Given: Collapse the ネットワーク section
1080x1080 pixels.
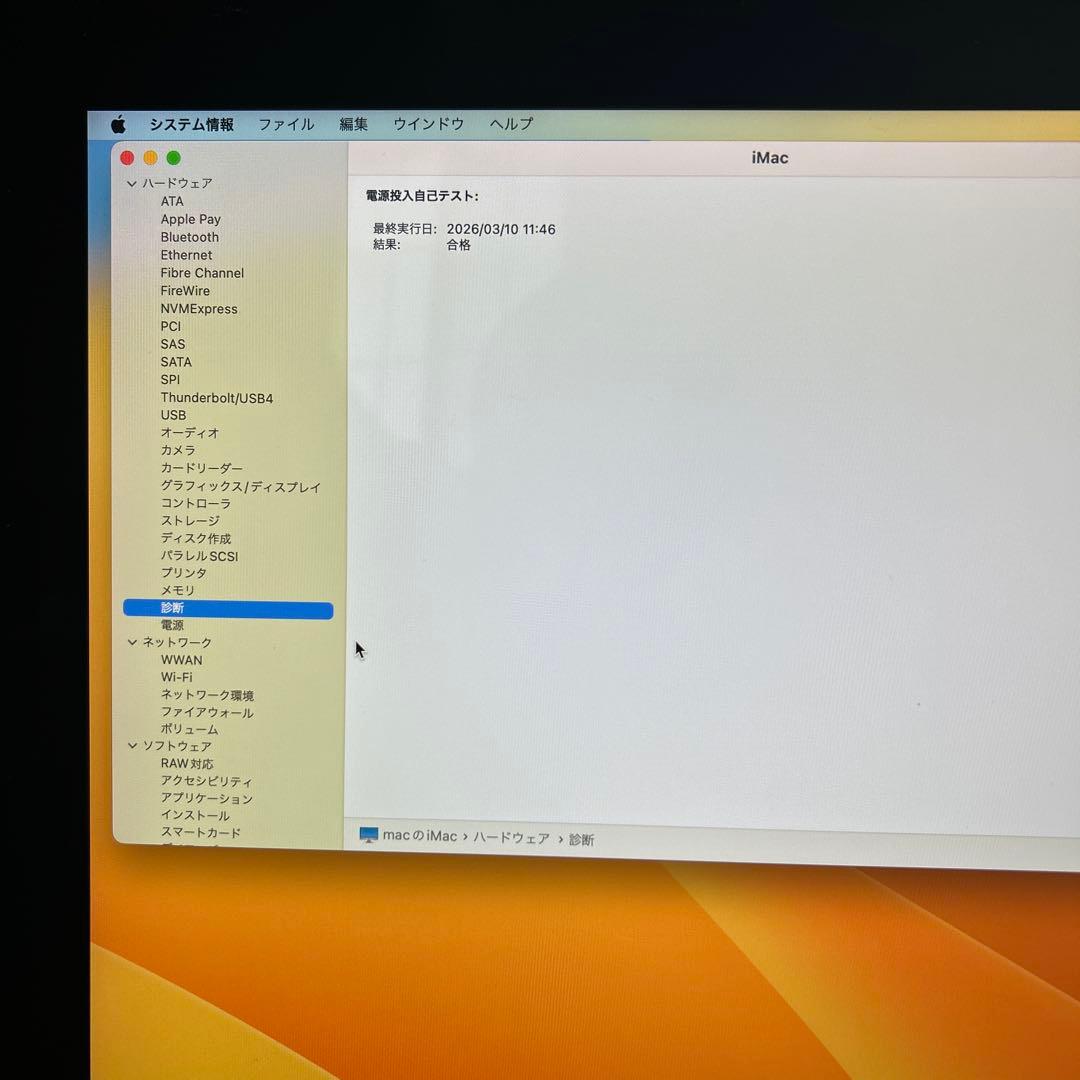Looking at the screenshot, I should [x=132, y=642].
